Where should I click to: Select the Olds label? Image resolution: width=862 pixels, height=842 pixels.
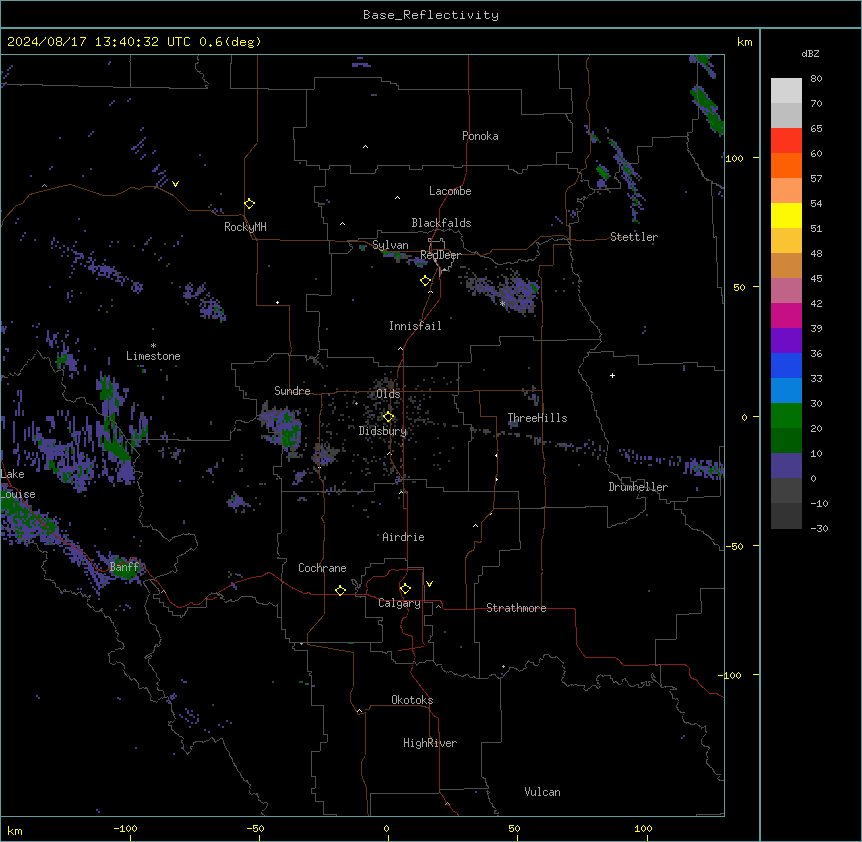tap(388, 394)
